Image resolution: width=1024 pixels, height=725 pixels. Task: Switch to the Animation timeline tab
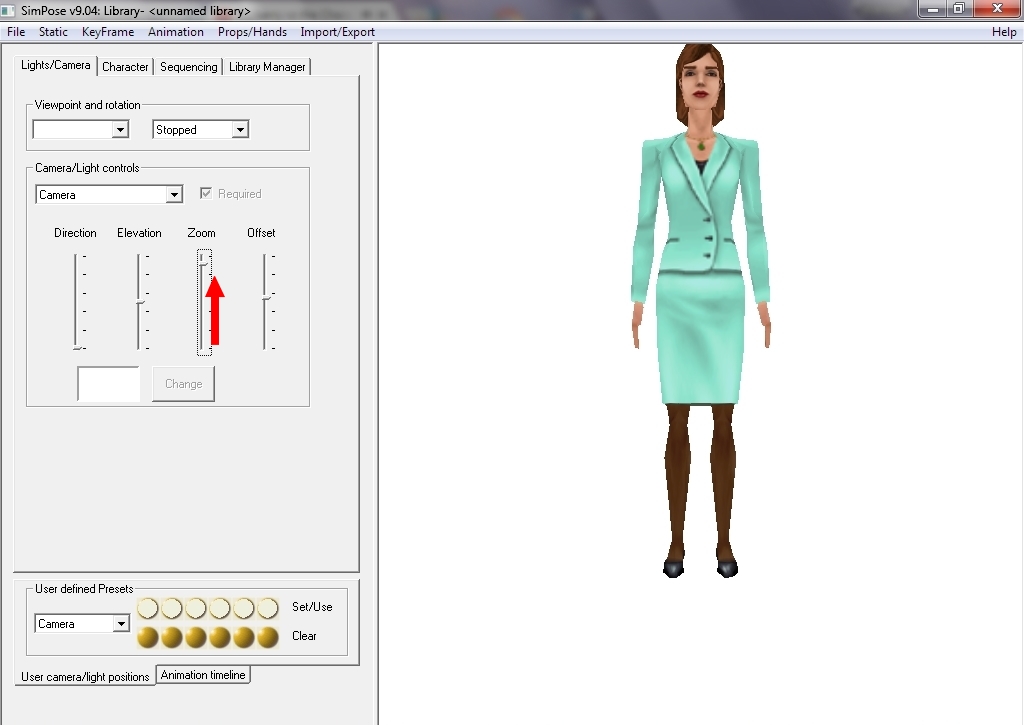click(203, 675)
